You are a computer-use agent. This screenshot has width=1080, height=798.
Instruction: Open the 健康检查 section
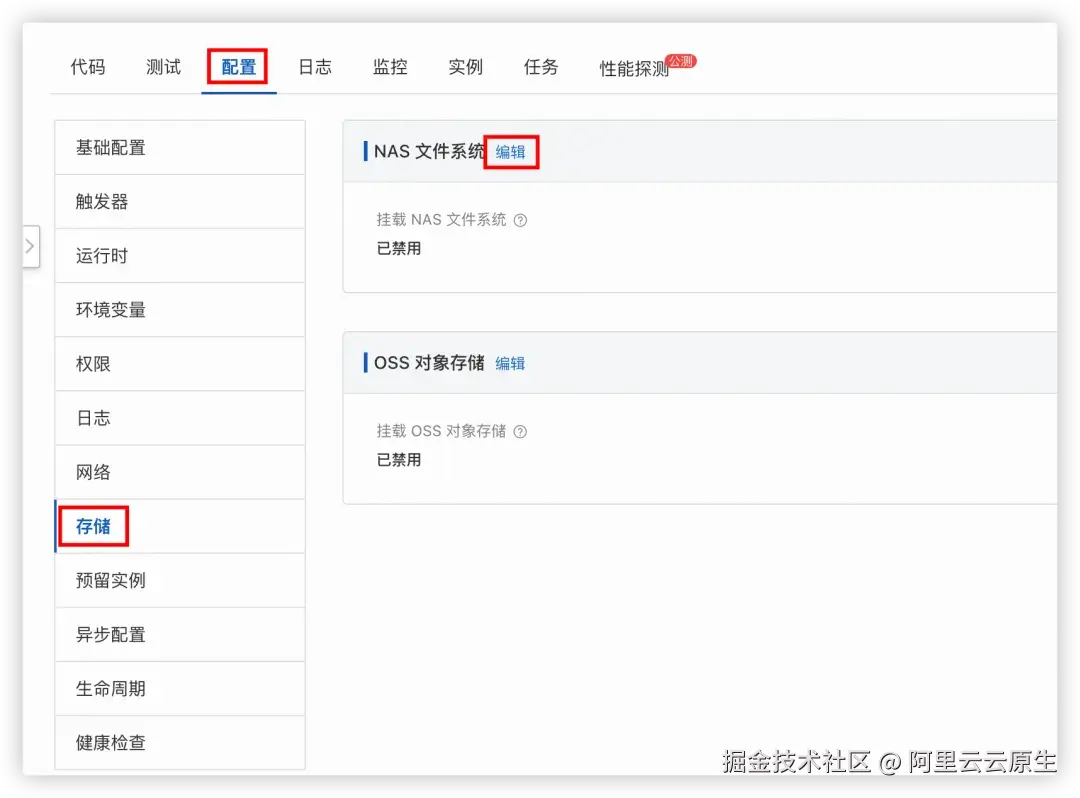112,742
